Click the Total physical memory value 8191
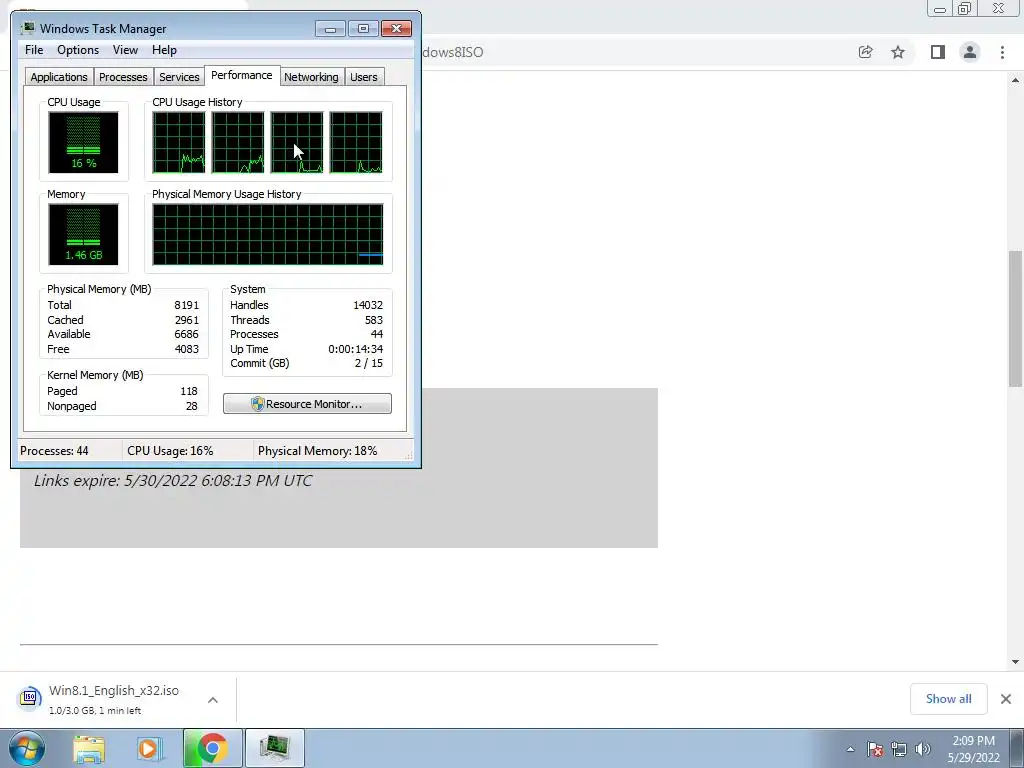 coord(186,305)
